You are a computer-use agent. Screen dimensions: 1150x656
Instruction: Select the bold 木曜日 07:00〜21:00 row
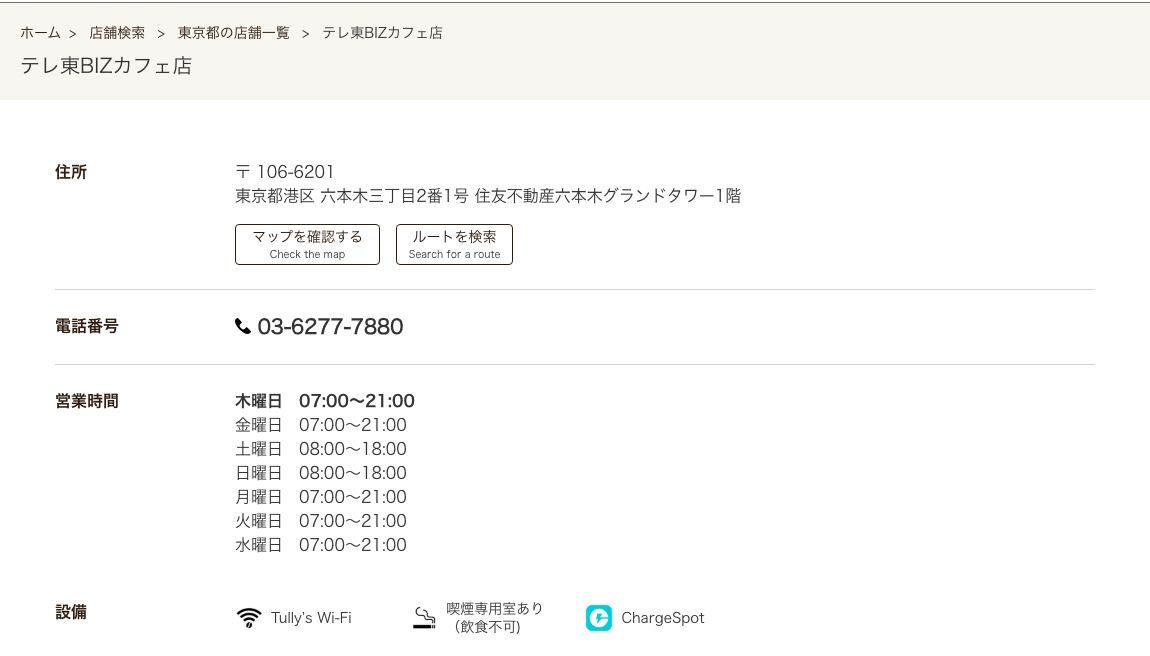point(325,401)
